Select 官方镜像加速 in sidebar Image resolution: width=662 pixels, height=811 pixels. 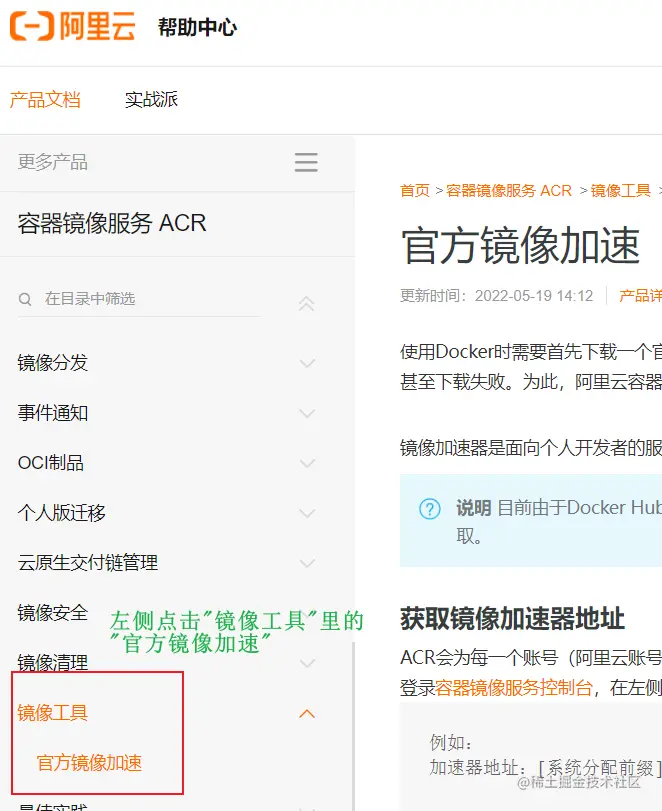(x=89, y=763)
